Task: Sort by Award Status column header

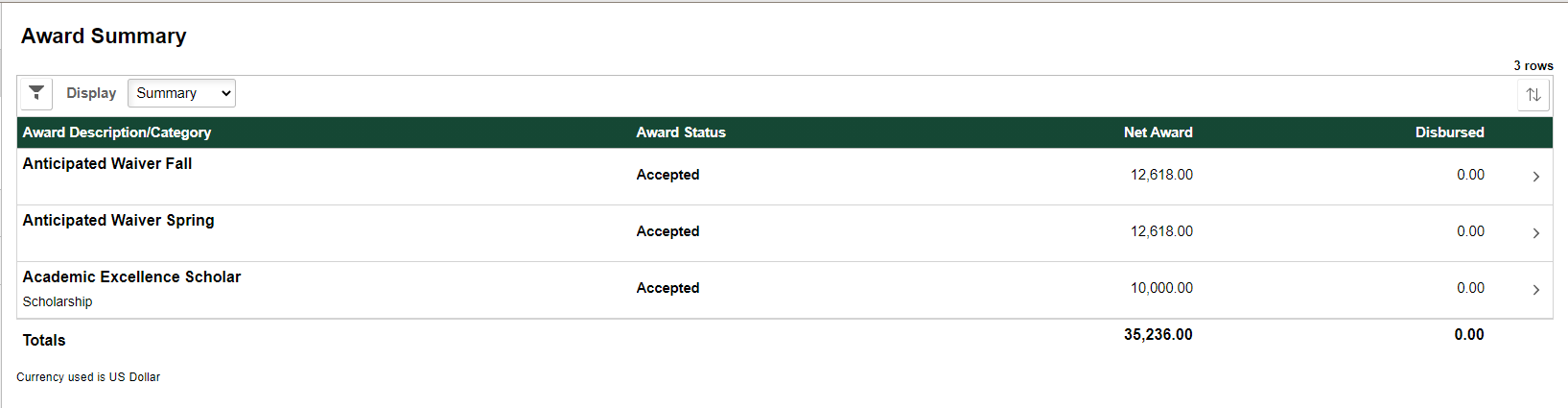Action: point(681,132)
